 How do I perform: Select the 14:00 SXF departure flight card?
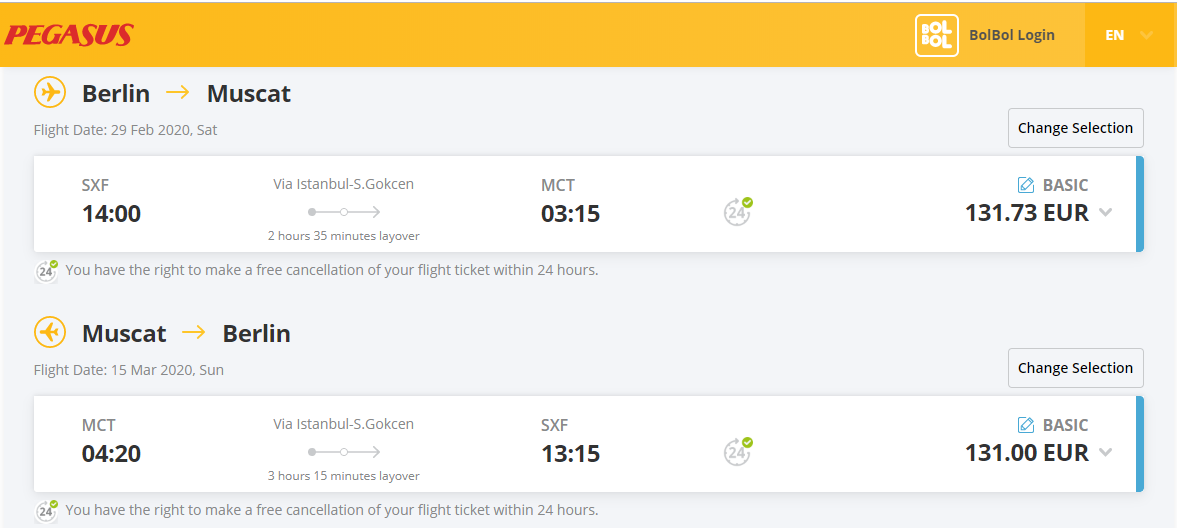point(588,204)
